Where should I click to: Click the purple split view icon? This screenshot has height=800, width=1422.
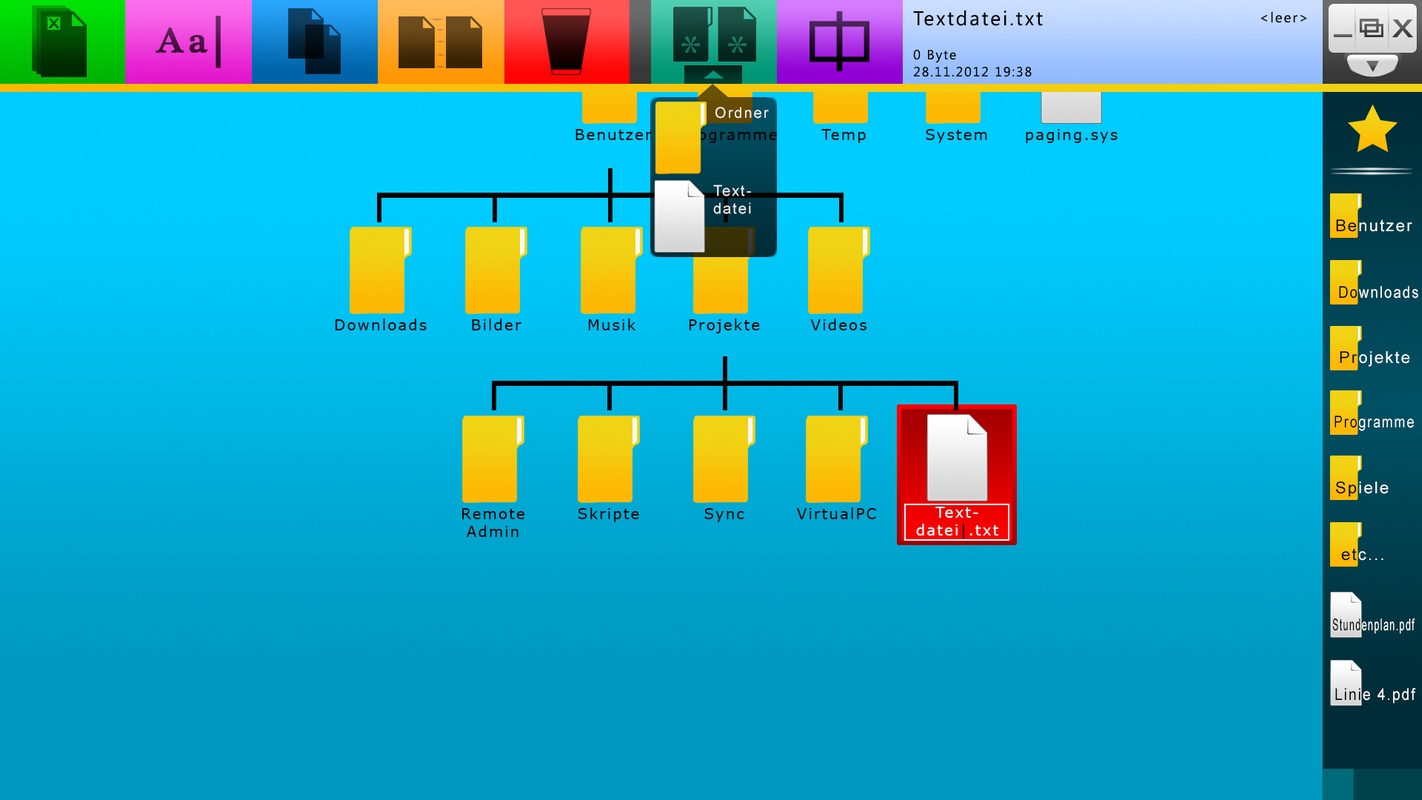point(839,42)
